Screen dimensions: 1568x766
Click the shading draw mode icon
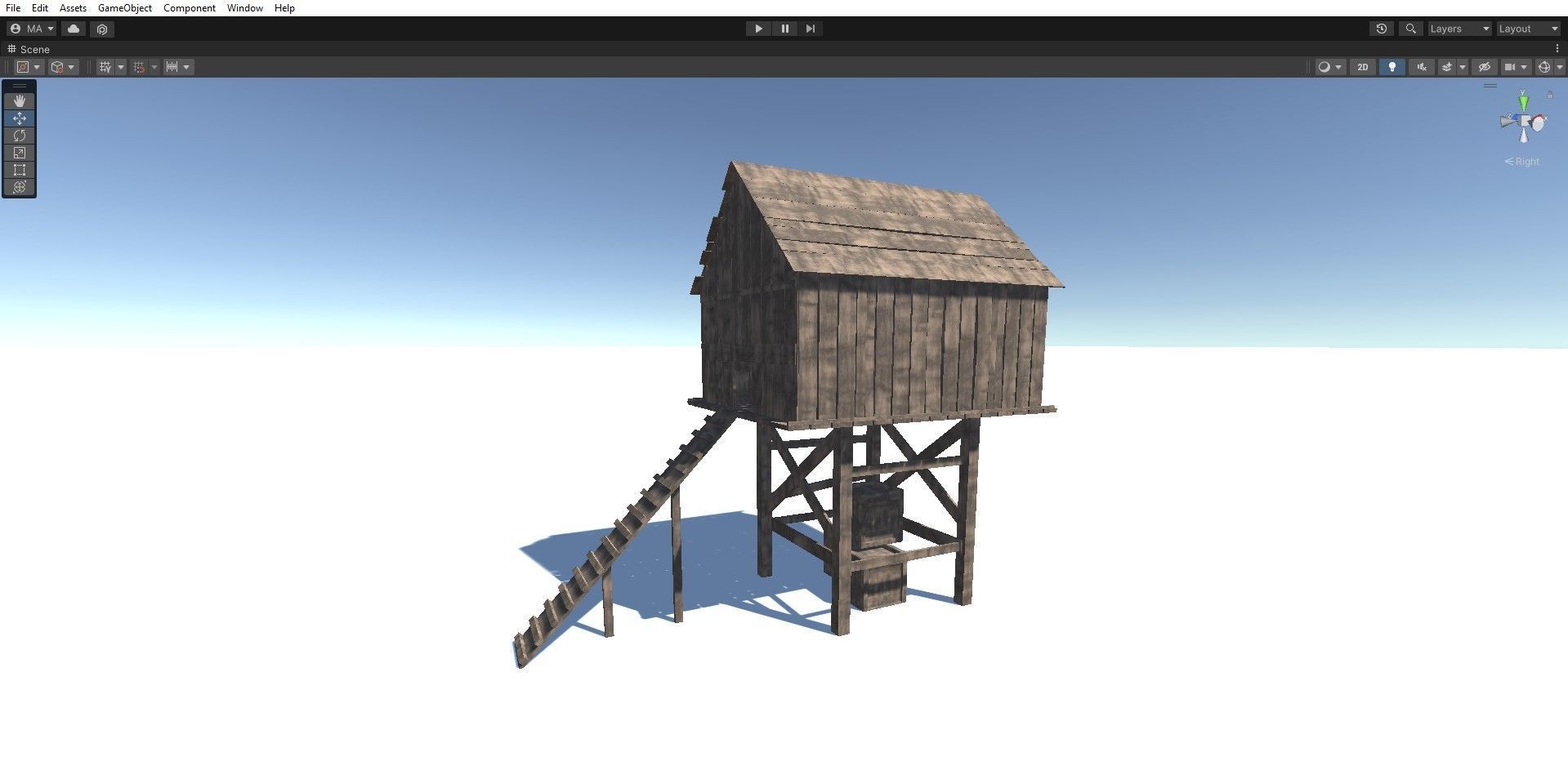1324,67
